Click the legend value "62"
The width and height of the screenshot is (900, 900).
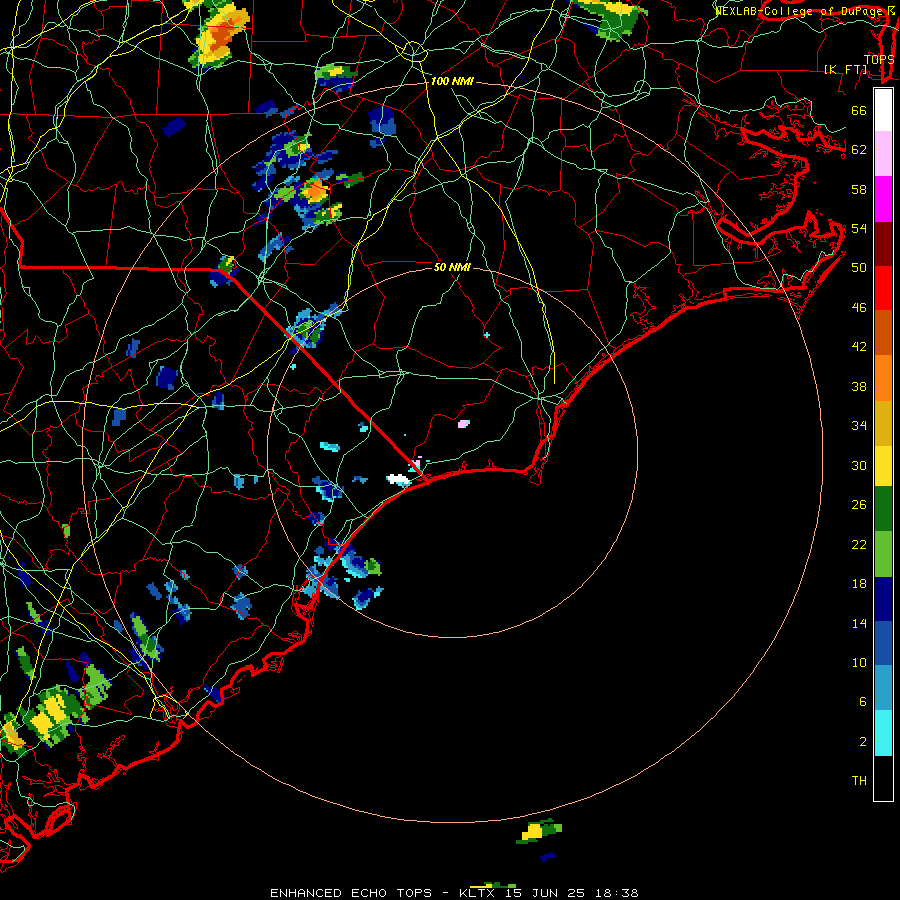[x=859, y=149]
